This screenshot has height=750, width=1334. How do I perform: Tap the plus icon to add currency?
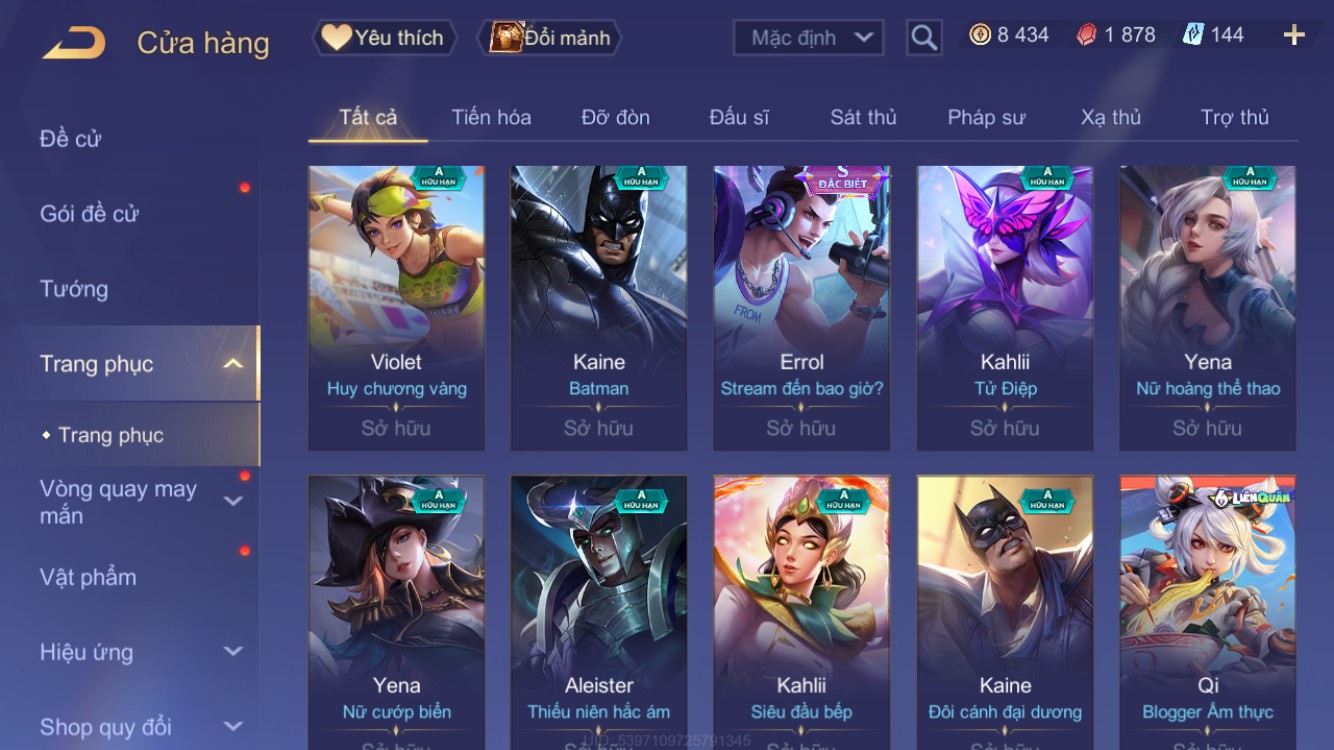pos(1294,35)
